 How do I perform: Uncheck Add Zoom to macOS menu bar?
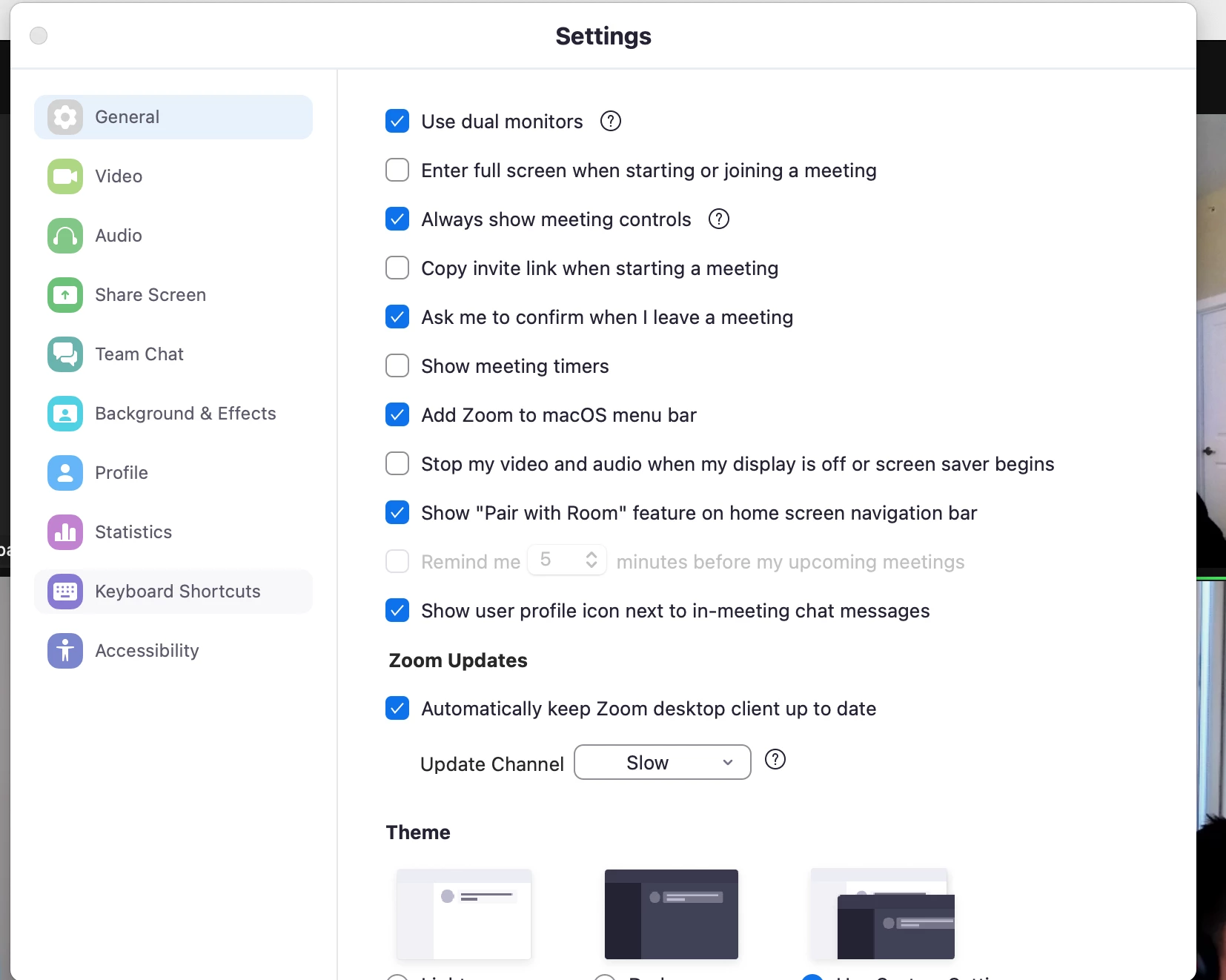click(397, 414)
